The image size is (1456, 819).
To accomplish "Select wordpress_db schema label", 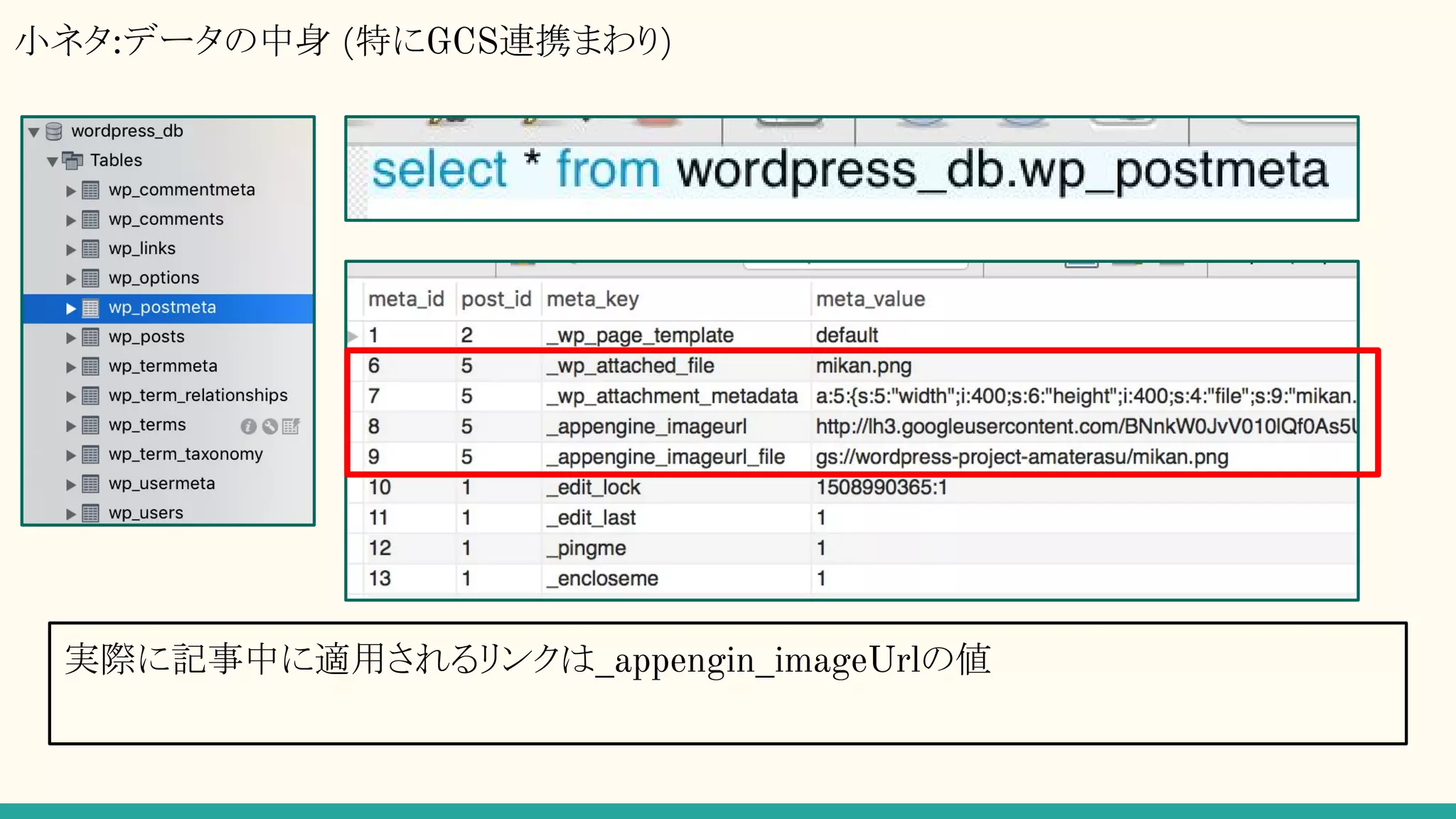I will coord(127,132).
